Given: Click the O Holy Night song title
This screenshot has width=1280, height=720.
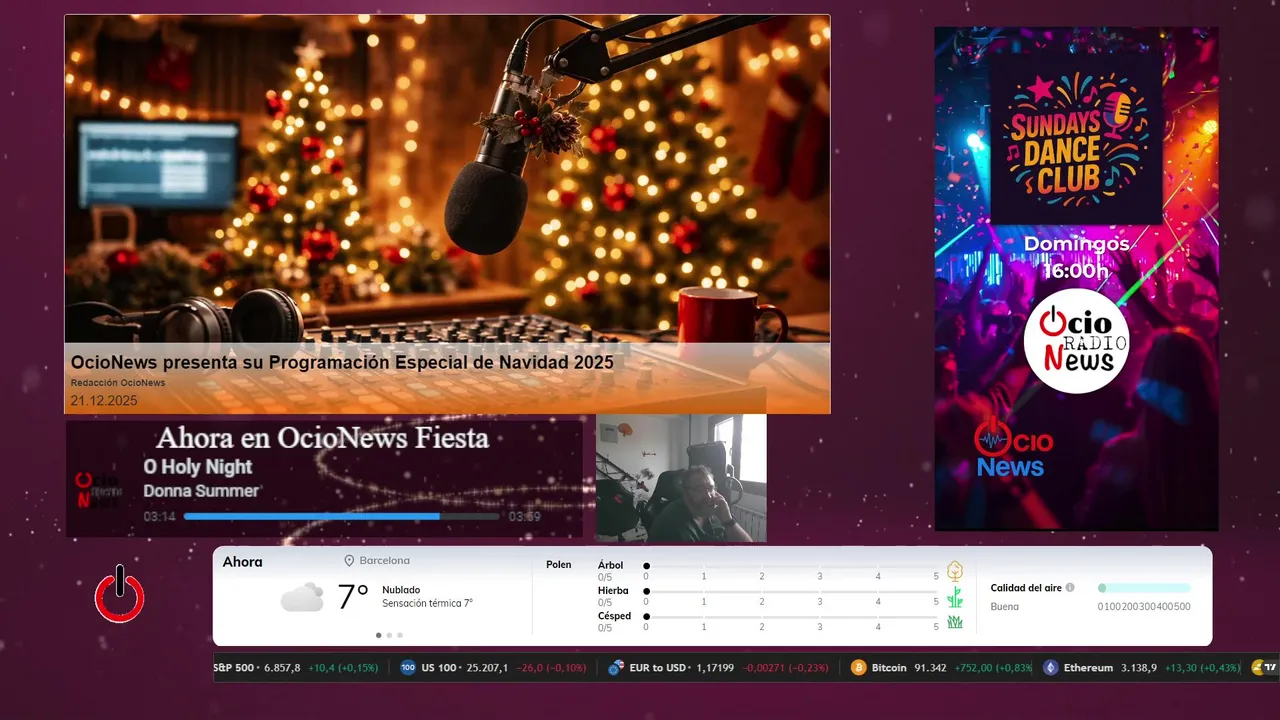Looking at the screenshot, I should [x=198, y=467].
